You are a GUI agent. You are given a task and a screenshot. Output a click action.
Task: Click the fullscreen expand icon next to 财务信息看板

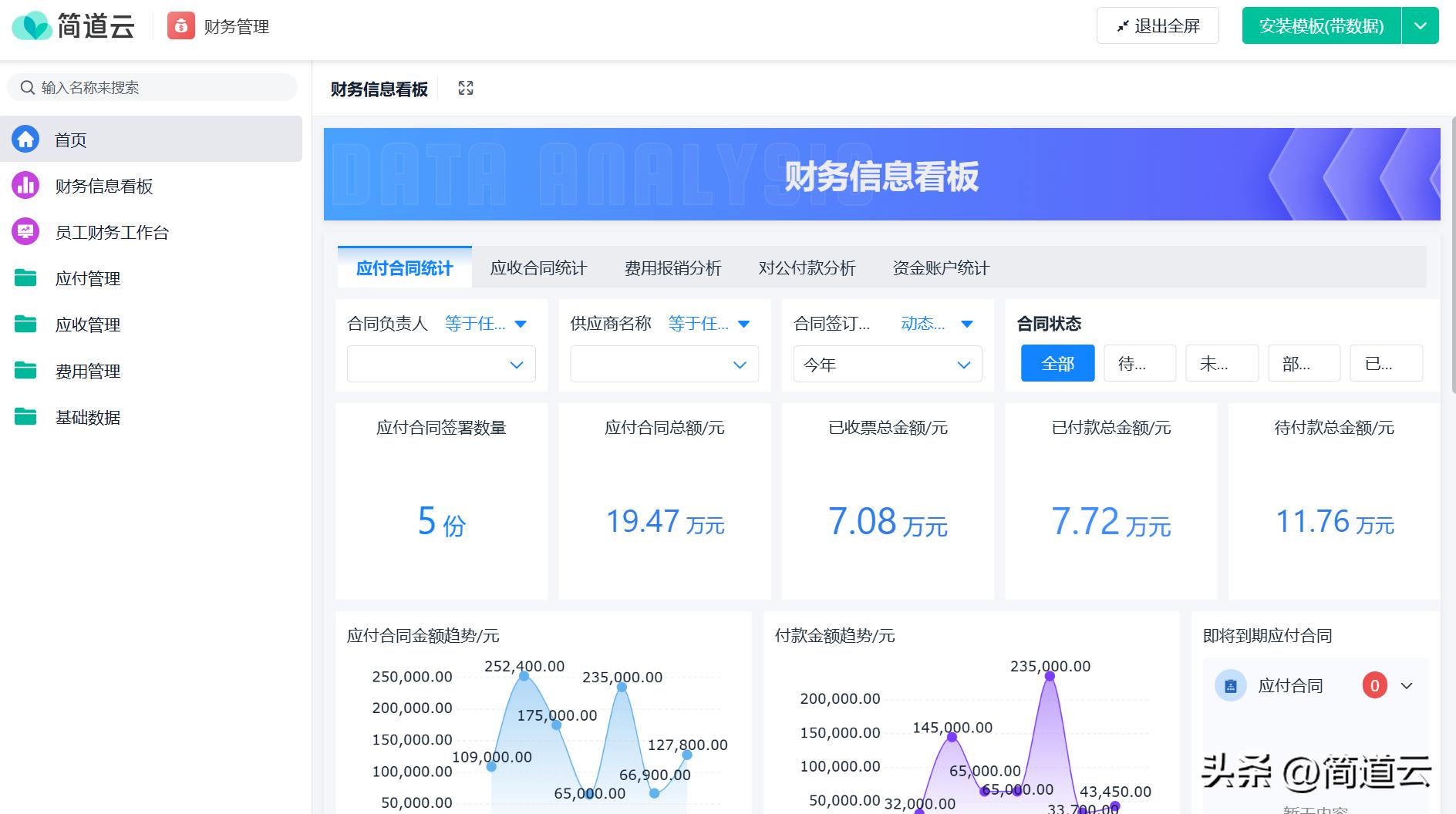(x=466, y=89)
